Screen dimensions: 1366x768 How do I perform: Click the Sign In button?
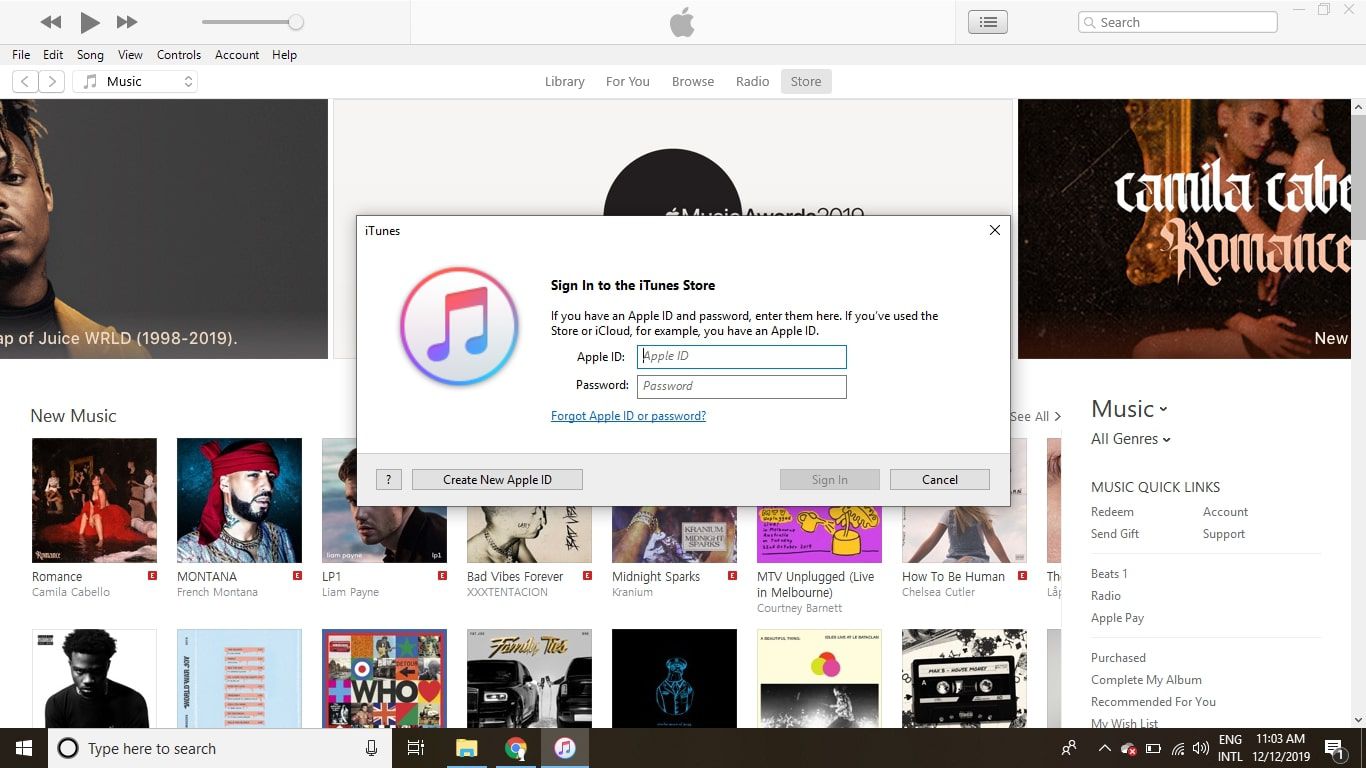830,480
